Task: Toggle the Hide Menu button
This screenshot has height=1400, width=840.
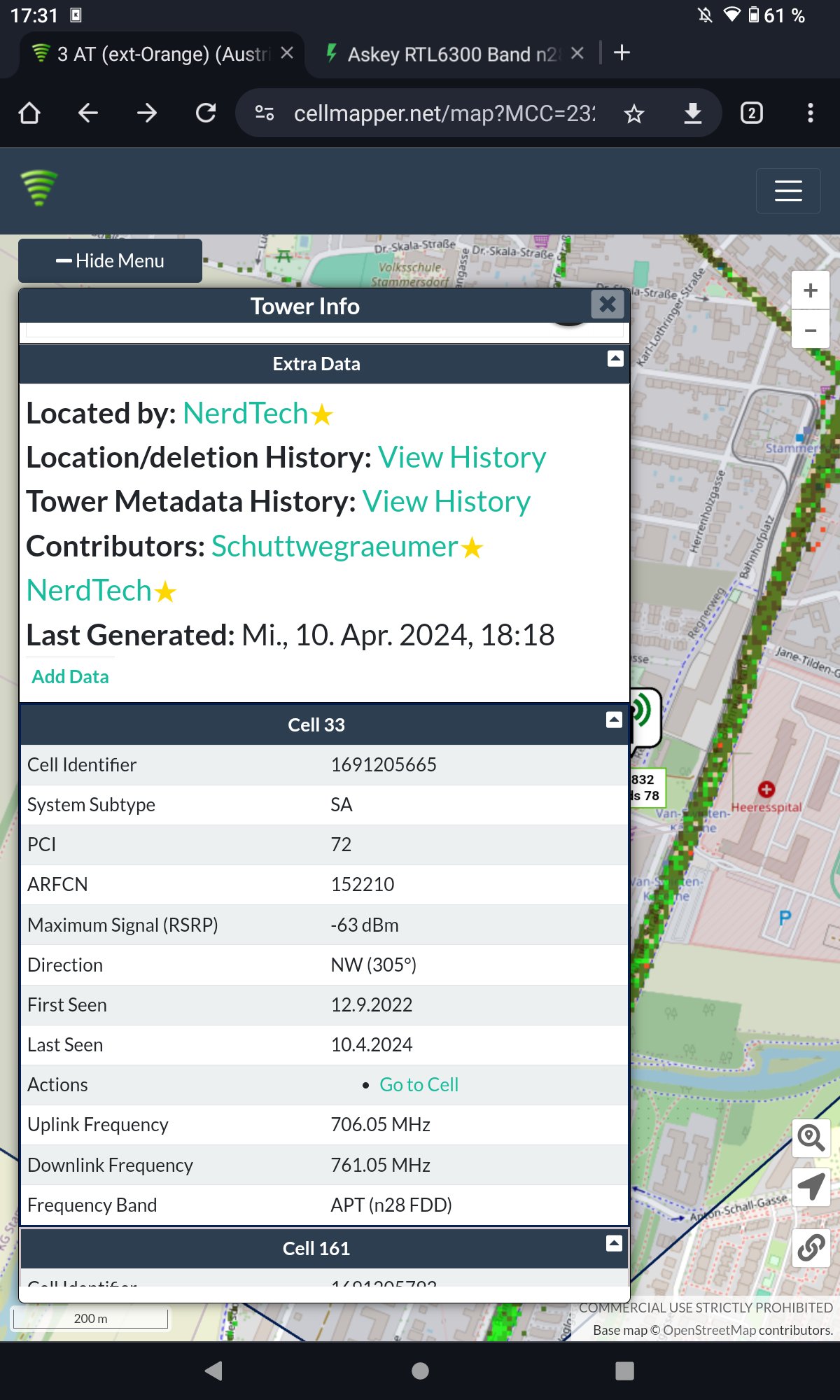Action: coord(111,261)
